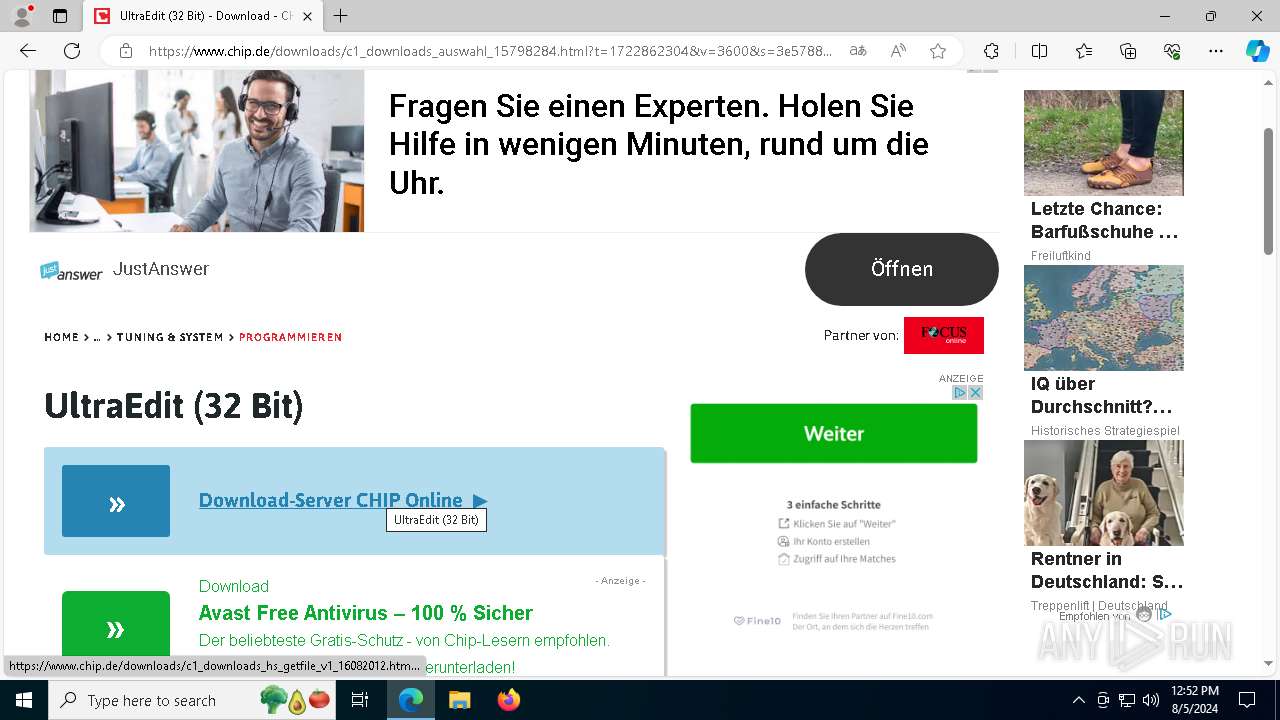The height and width of the screenshot is (720, 1280).
Task: Open the Favorites list icon
Action: click(1084, 51)
